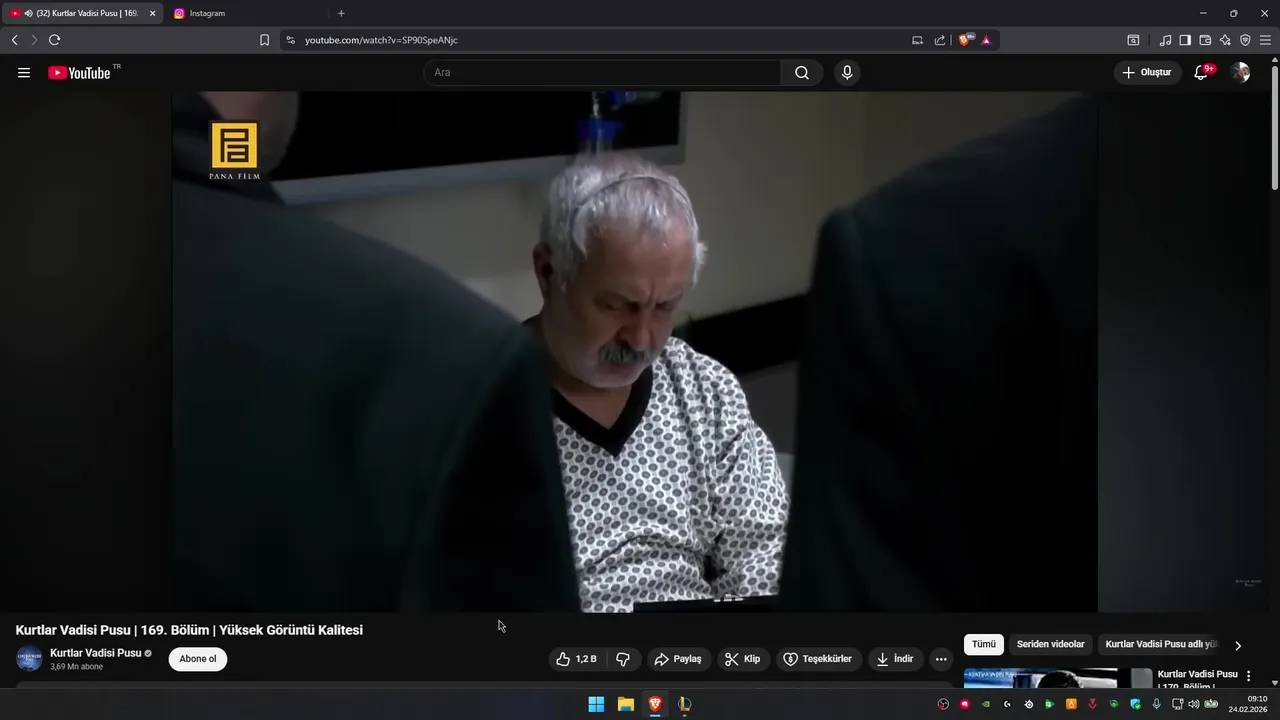Image resolution: width=1280 pixels, height=720 pixels.
Task: Open Leo AI sparkle icon
Action: [1225, 40]
